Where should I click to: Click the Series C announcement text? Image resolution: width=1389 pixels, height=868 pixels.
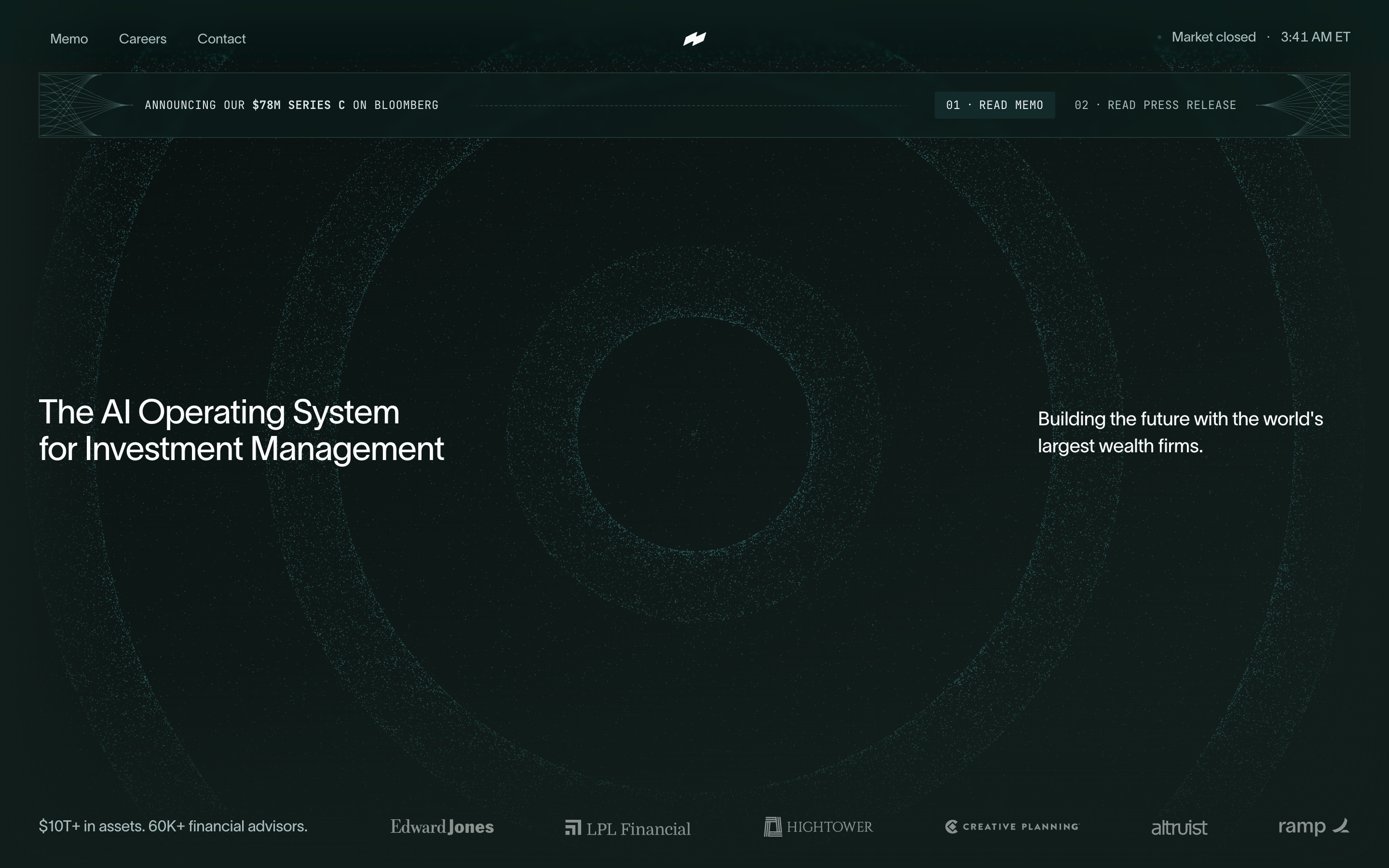292,105
